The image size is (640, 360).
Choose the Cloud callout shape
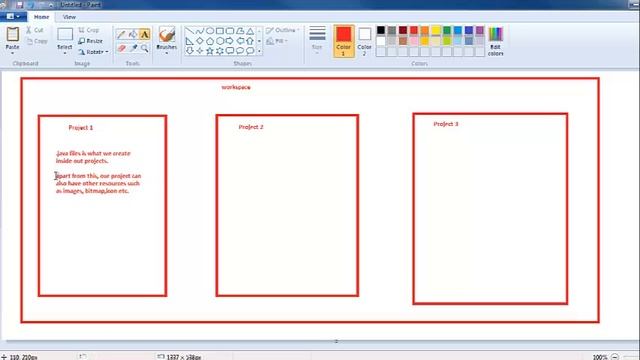pyautogui.click(x=250, y=51)
